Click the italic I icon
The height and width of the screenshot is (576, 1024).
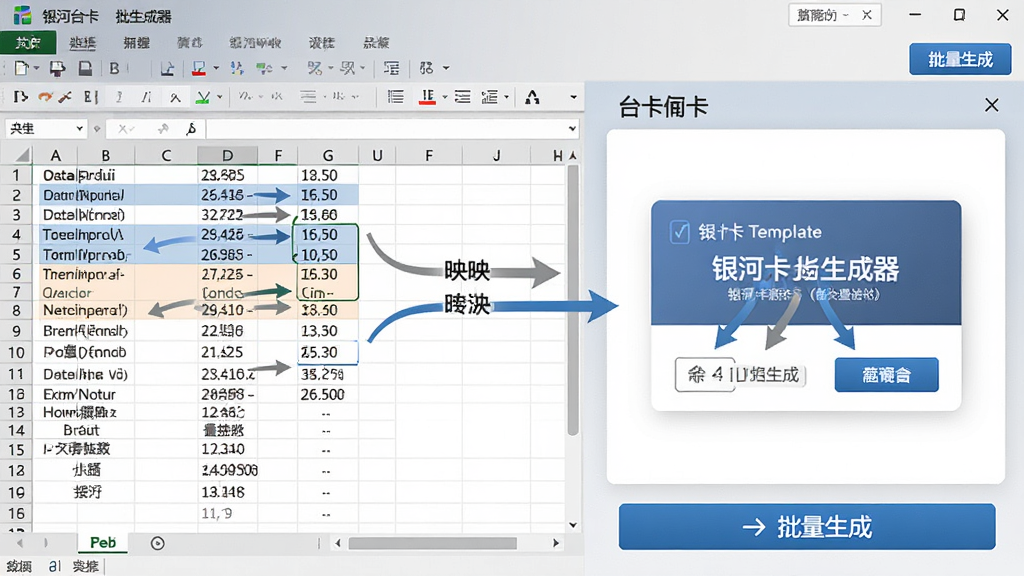119,97
